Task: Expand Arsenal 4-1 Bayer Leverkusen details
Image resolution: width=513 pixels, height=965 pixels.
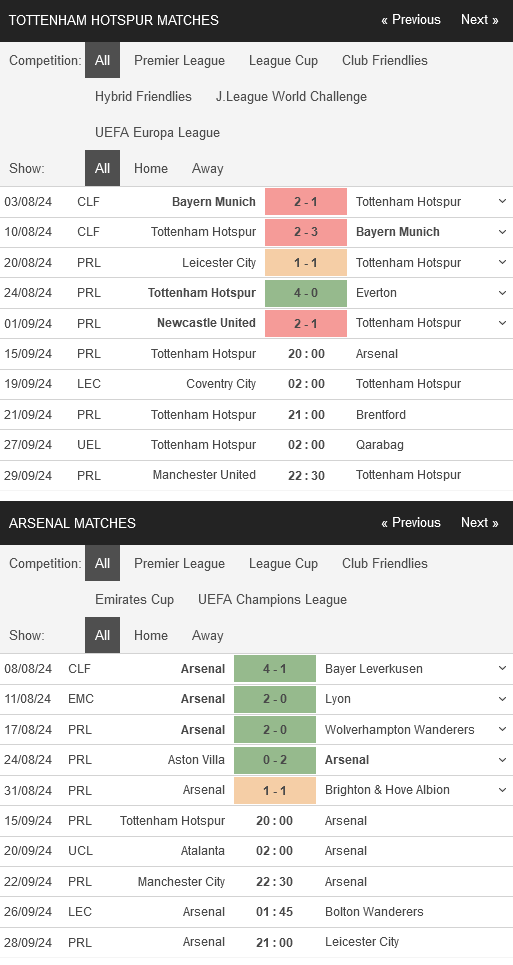Action: (x=502, y=668)
